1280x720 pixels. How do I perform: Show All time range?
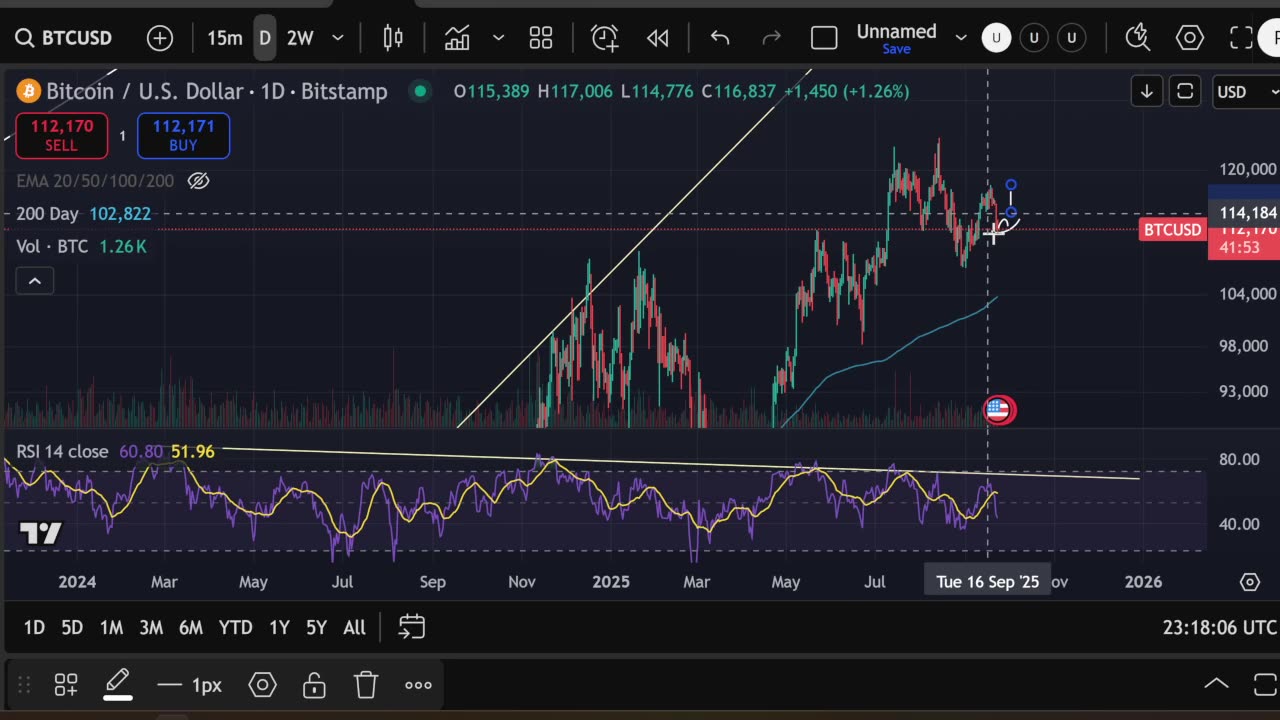coord(354,627)
